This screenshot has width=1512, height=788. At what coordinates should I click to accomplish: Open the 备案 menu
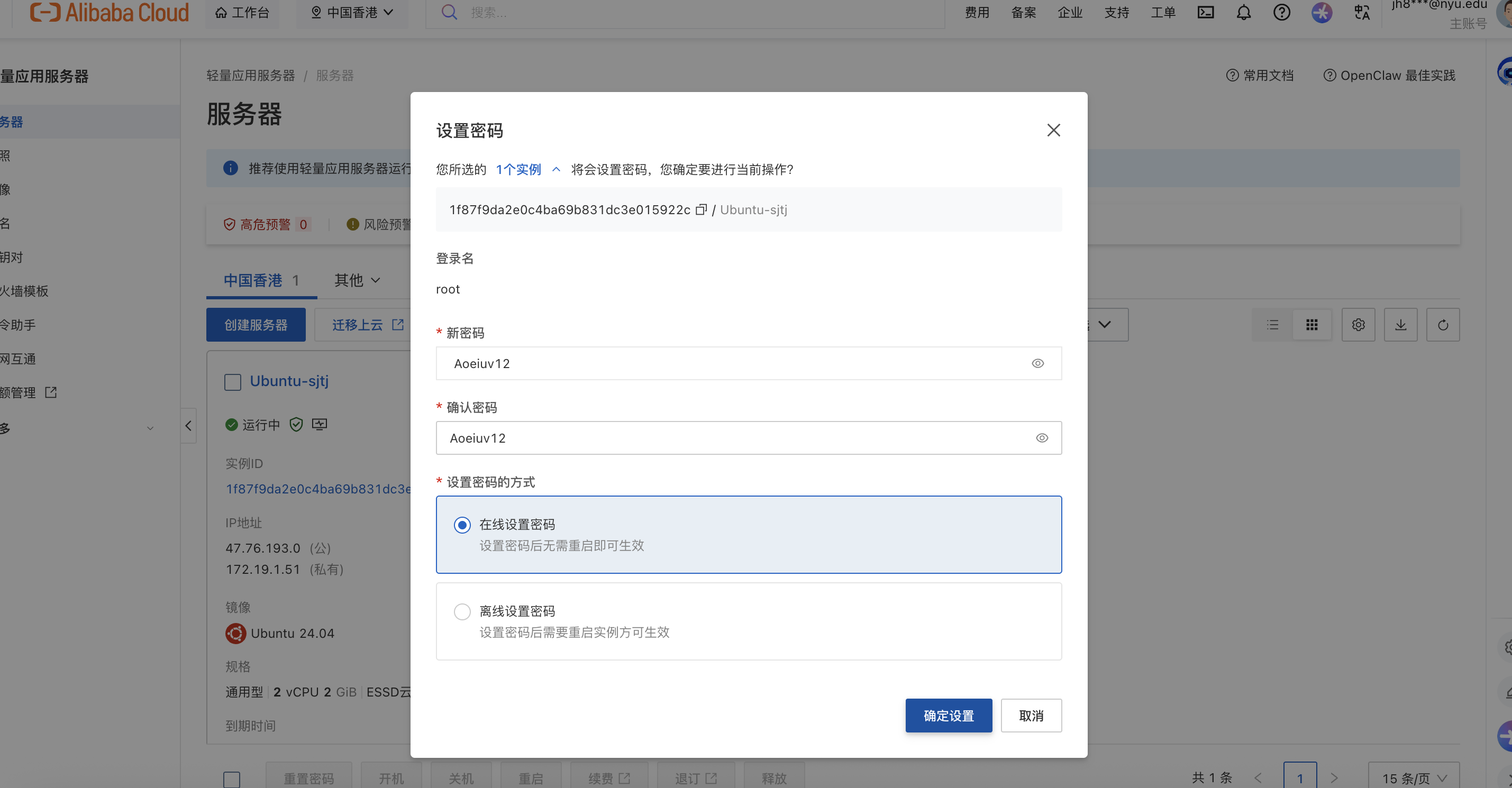pyautogui.click(x=1023, y=12)
